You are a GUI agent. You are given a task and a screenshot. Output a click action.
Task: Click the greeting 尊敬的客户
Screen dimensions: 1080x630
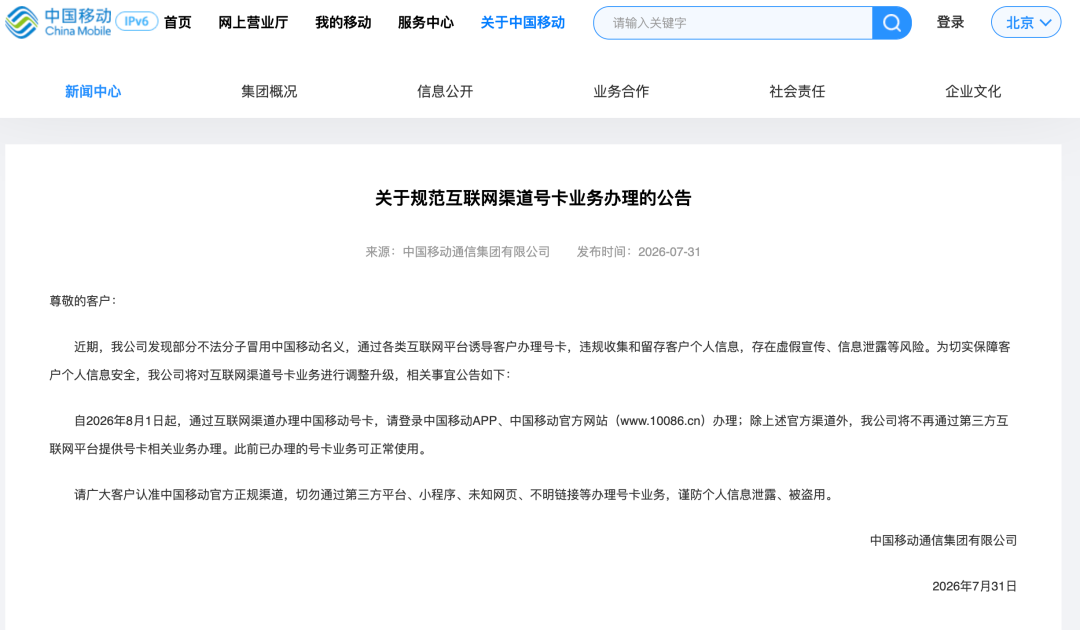[83, 301]
